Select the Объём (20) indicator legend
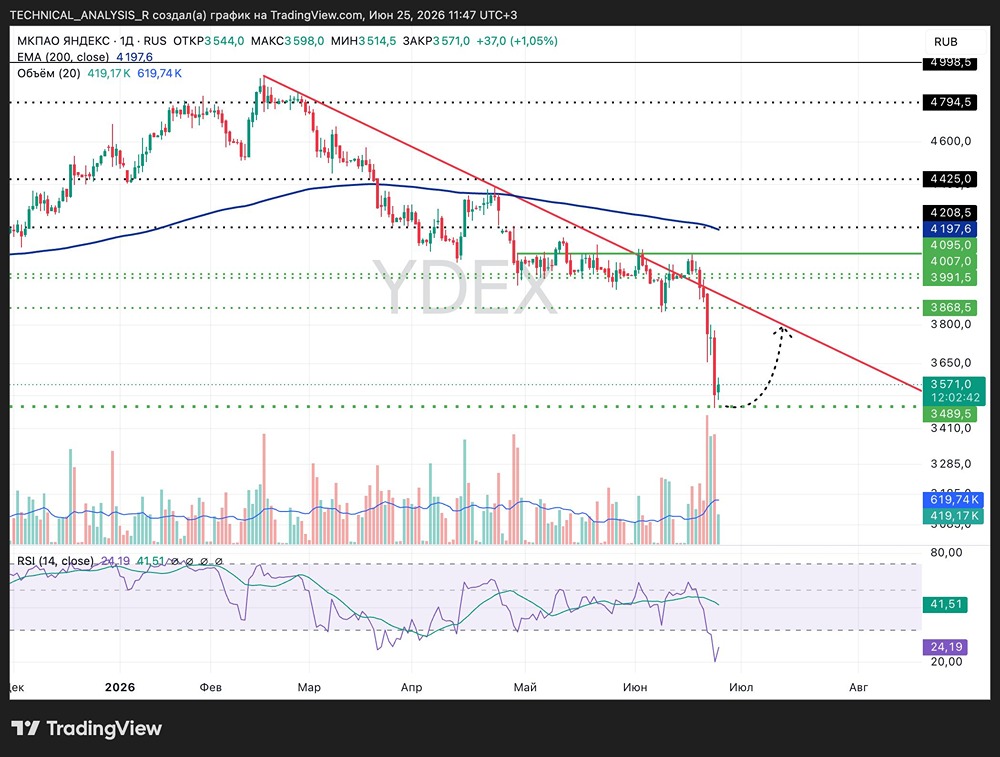Screen dimensions: 1000x757 pyautogui.click(x=48, y=73)
